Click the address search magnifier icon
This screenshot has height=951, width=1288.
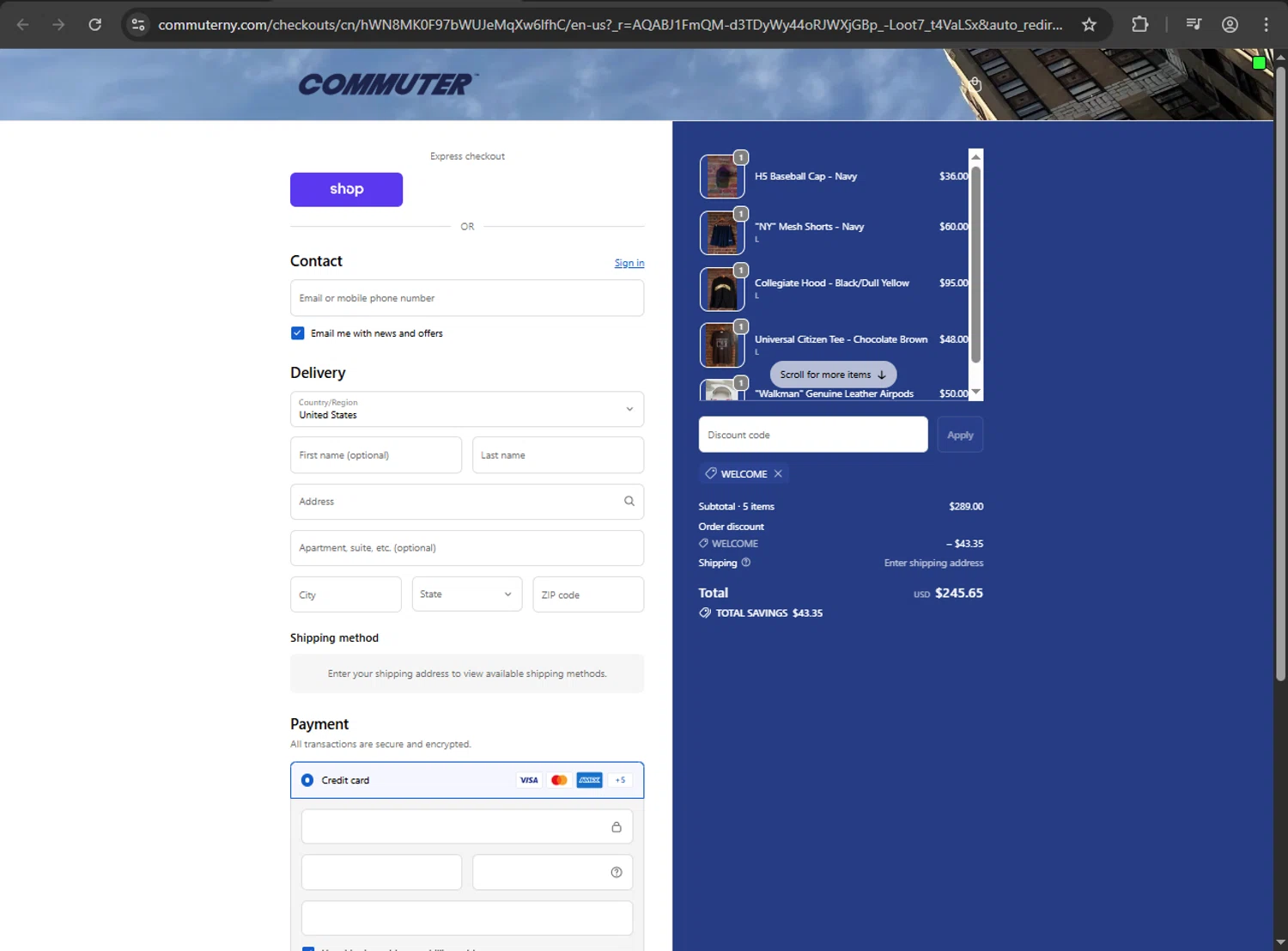click(629, 501)
